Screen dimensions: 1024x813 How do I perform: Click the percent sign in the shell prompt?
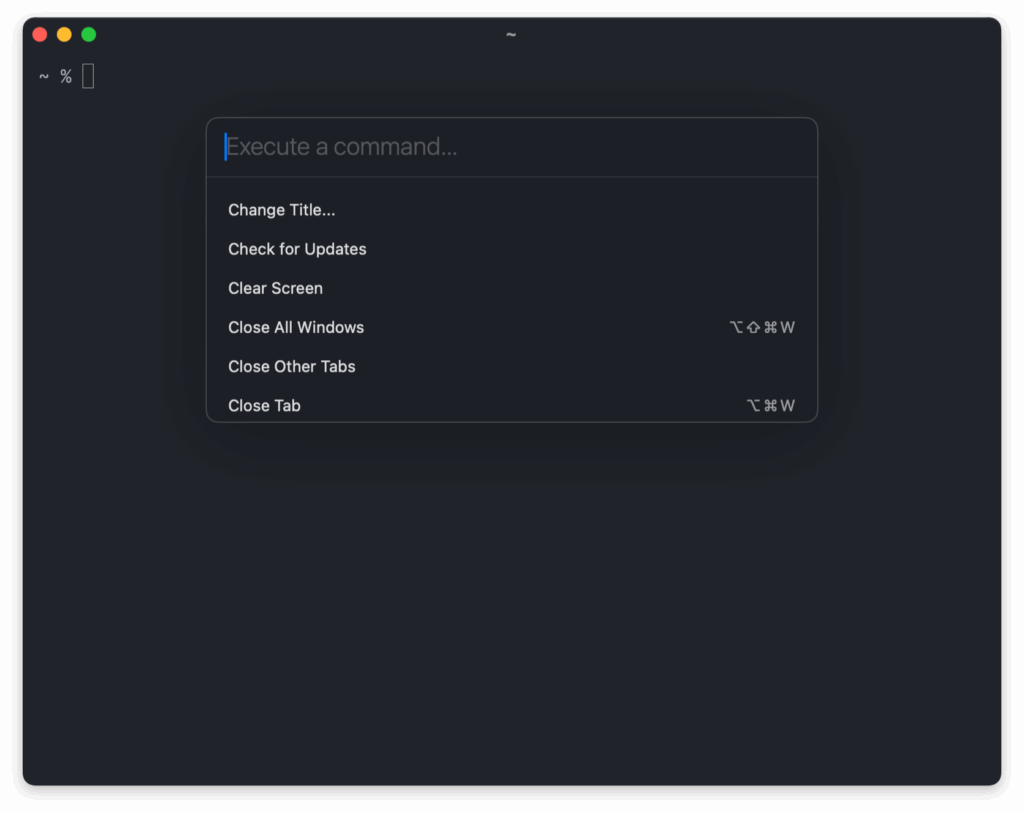pyautogui.click(x=66, y=77)
